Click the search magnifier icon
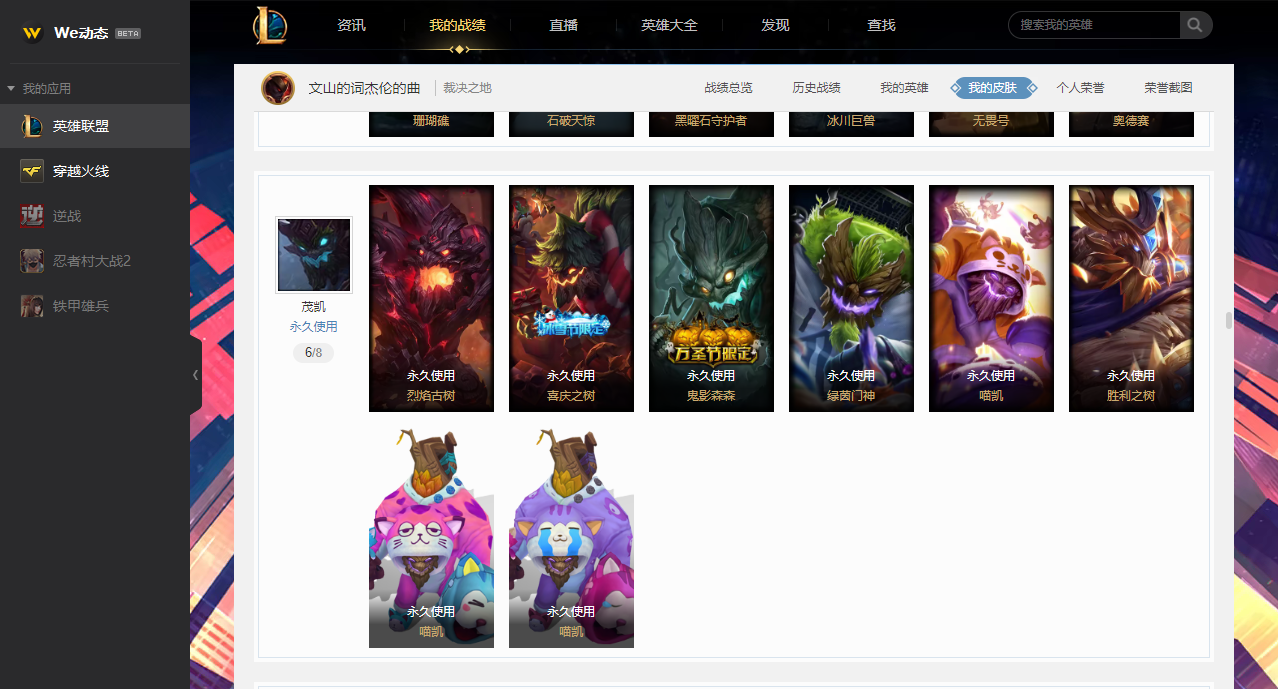1278x689 pixels. point(1196,25)
